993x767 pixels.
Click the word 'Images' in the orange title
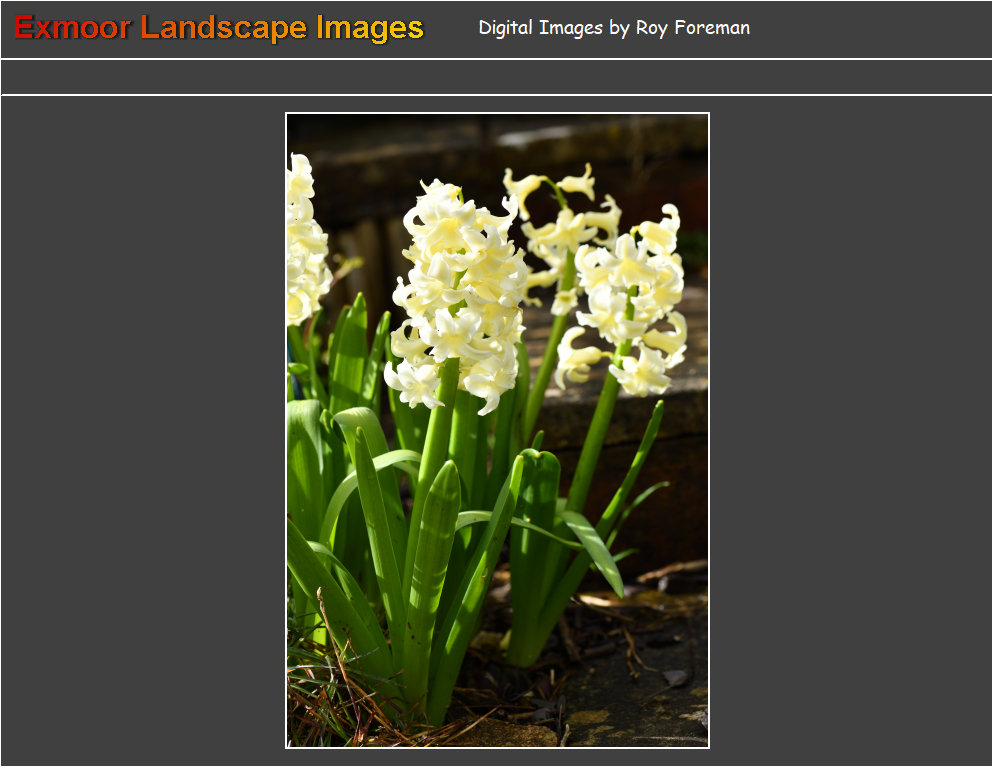pyautogui.click(x=370, y=28)
